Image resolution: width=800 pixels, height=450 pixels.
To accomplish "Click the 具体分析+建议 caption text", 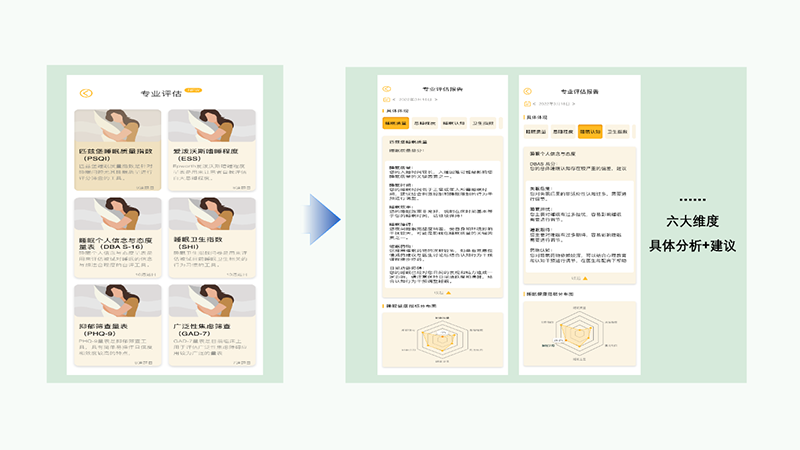I will pyautogui.click(x=692, y=246).
